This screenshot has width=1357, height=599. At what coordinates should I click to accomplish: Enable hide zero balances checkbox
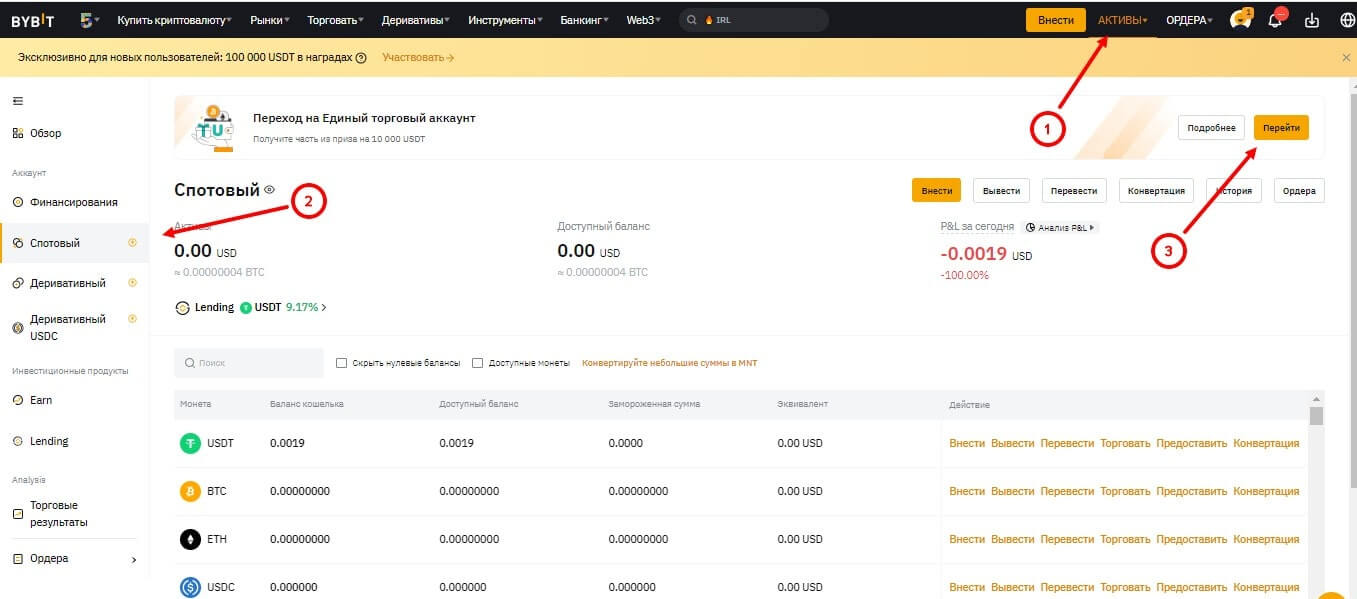[x=342, y=363]
